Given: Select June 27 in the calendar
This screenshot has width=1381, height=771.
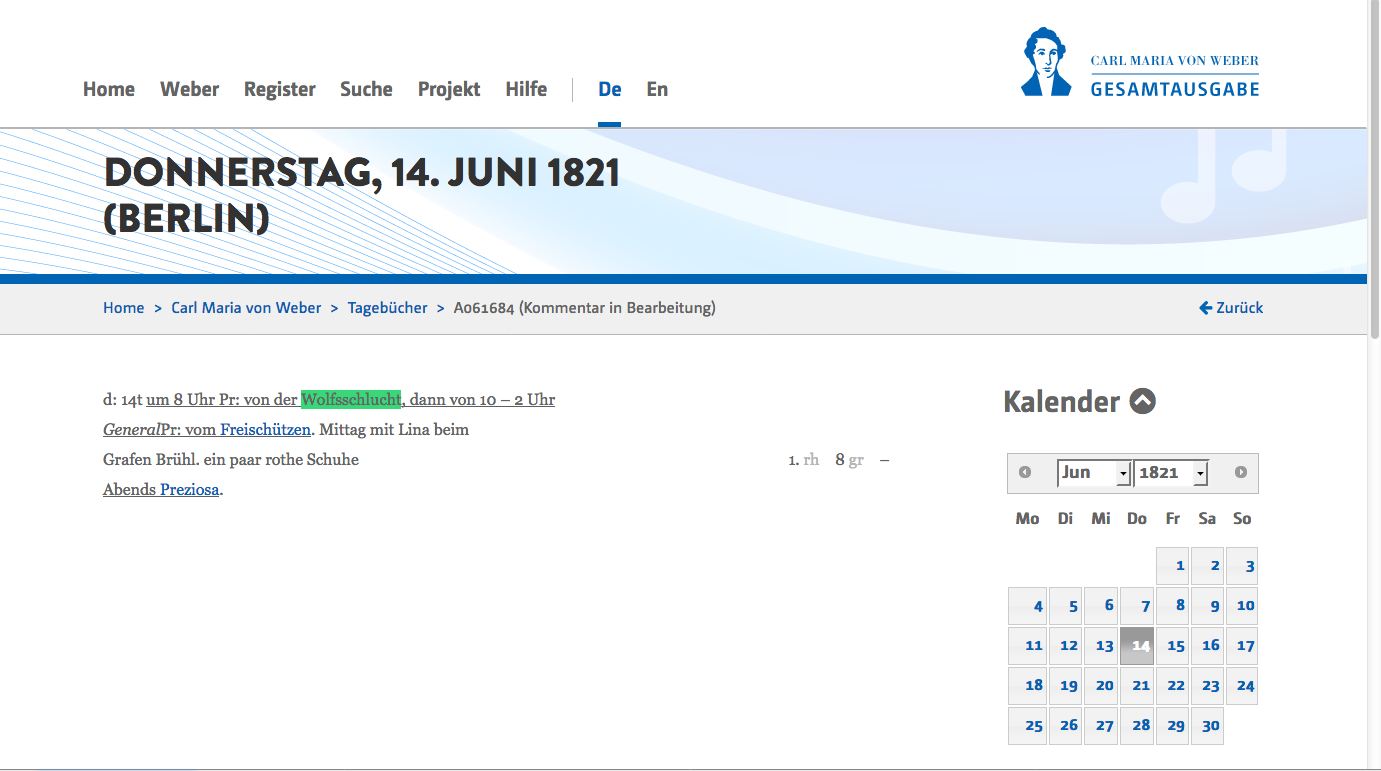Looking at the screenshot, I should tap(1102, 726).
